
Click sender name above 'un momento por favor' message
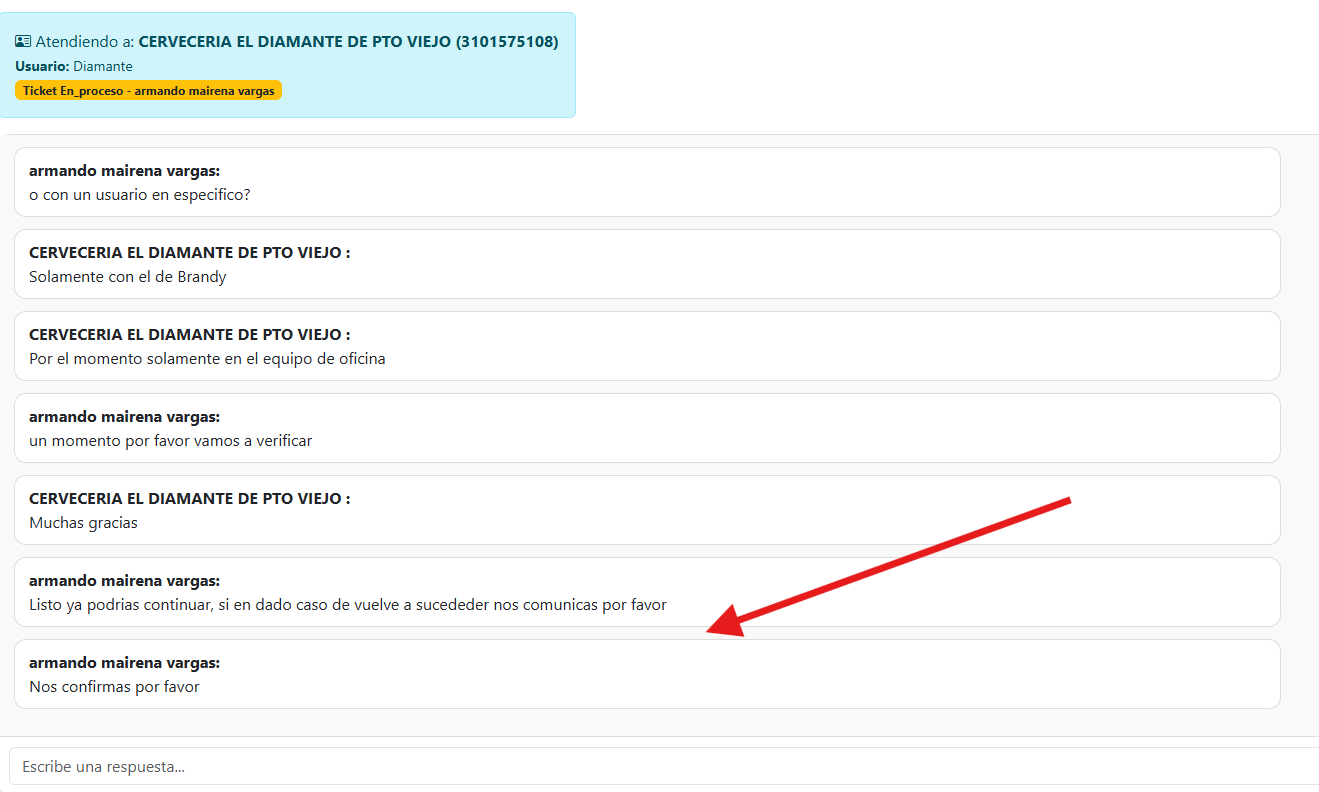(124, 417)
